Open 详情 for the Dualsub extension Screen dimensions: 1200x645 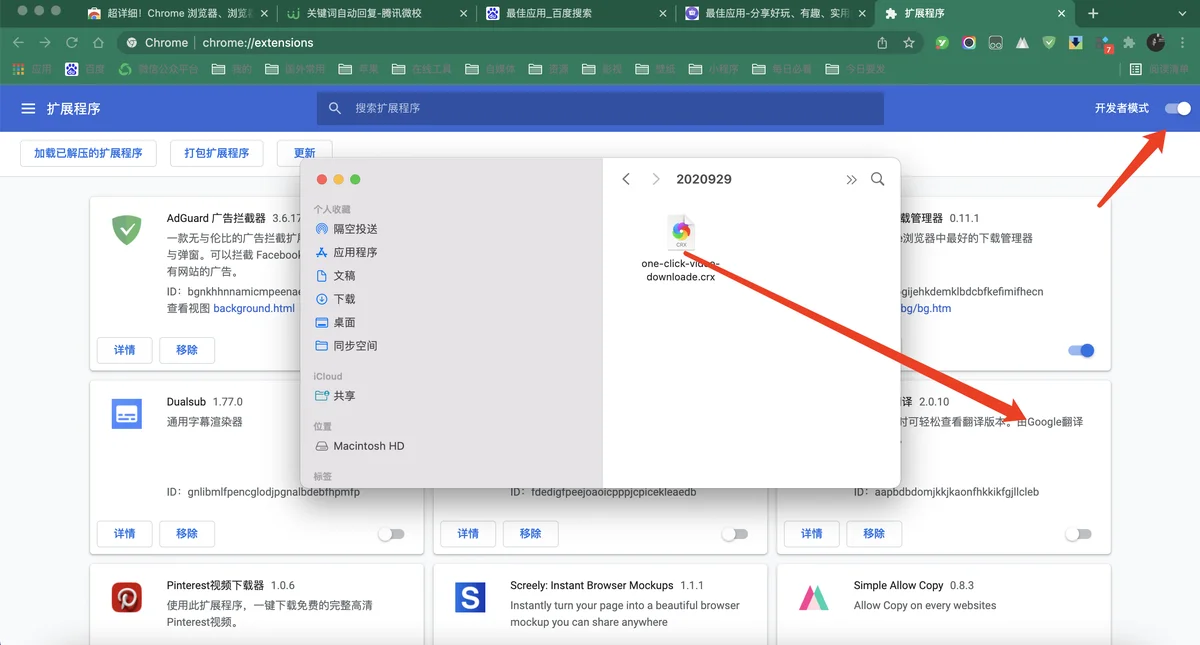pyautogui.click(x=125, y=534)
